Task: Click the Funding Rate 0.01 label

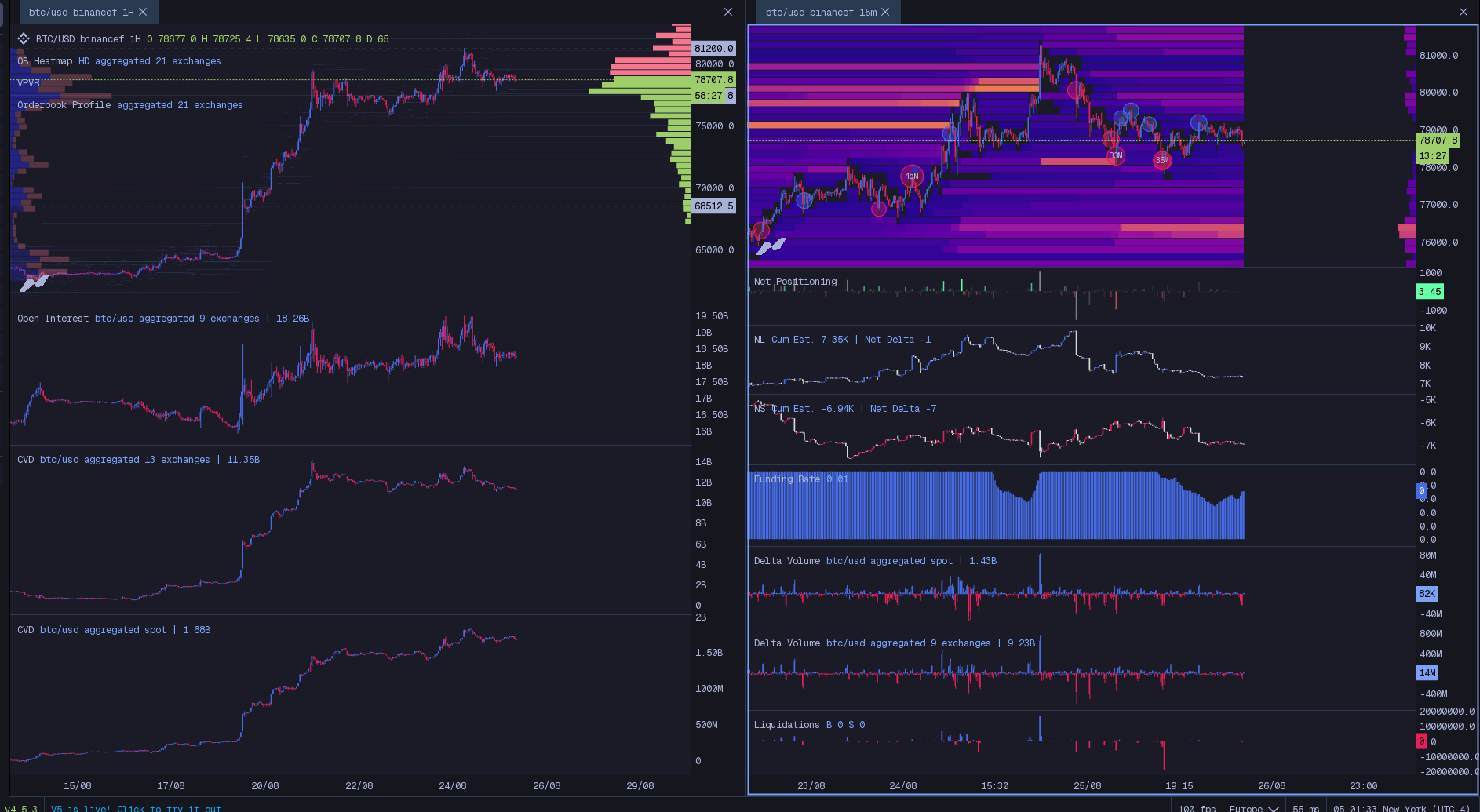Action: click(801, 479)
